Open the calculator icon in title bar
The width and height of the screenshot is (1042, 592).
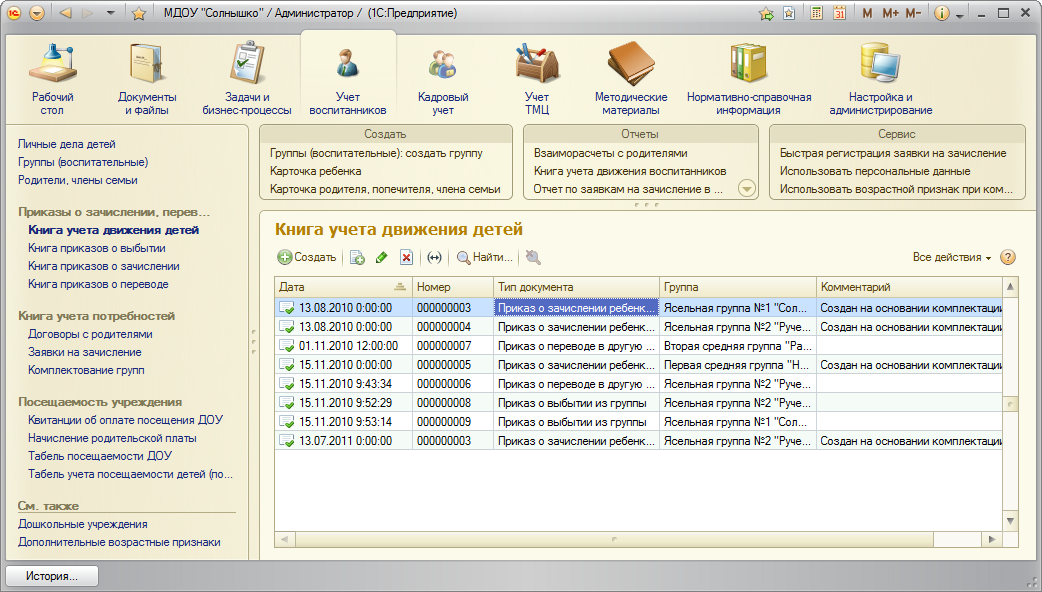click(x=817, y=14)
